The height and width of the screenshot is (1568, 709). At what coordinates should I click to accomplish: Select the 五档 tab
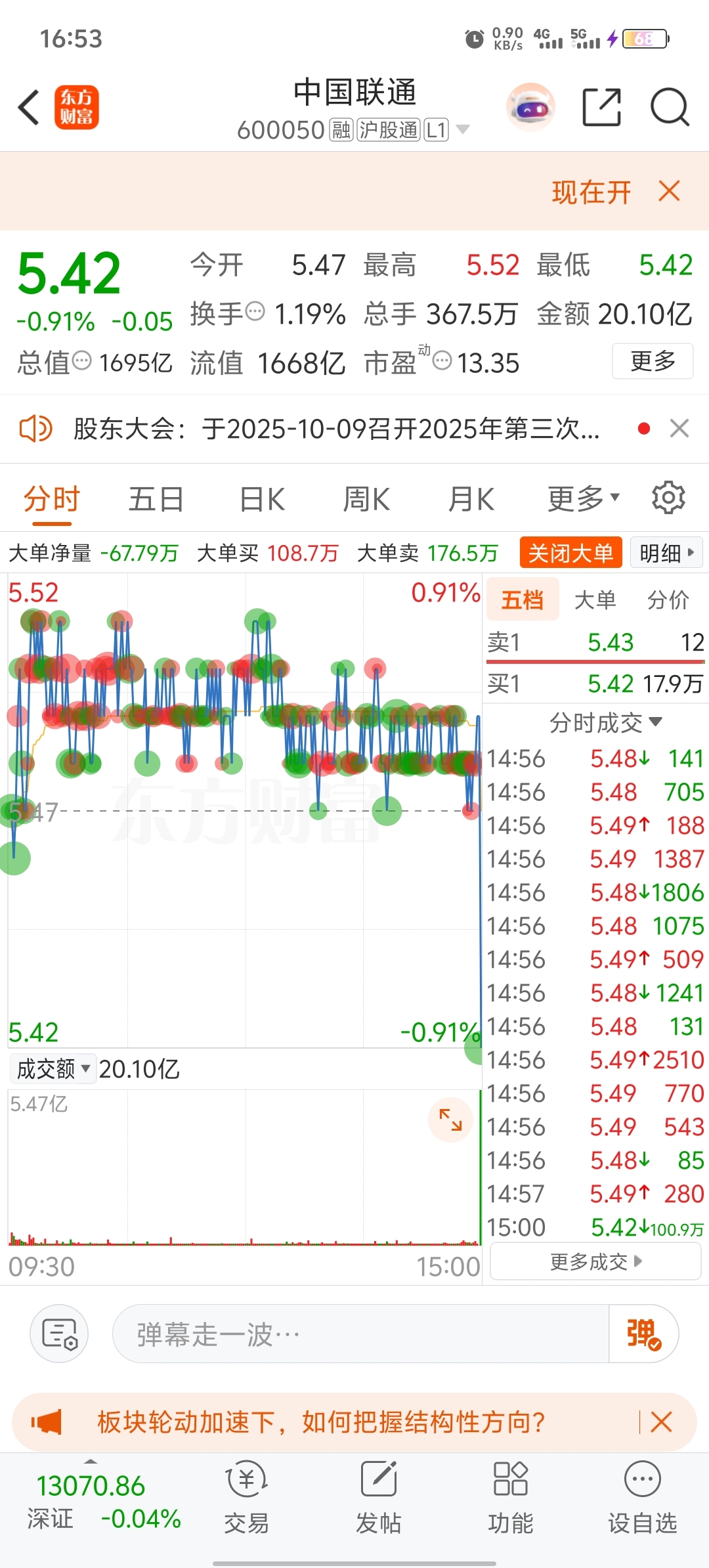pos(523,599)
